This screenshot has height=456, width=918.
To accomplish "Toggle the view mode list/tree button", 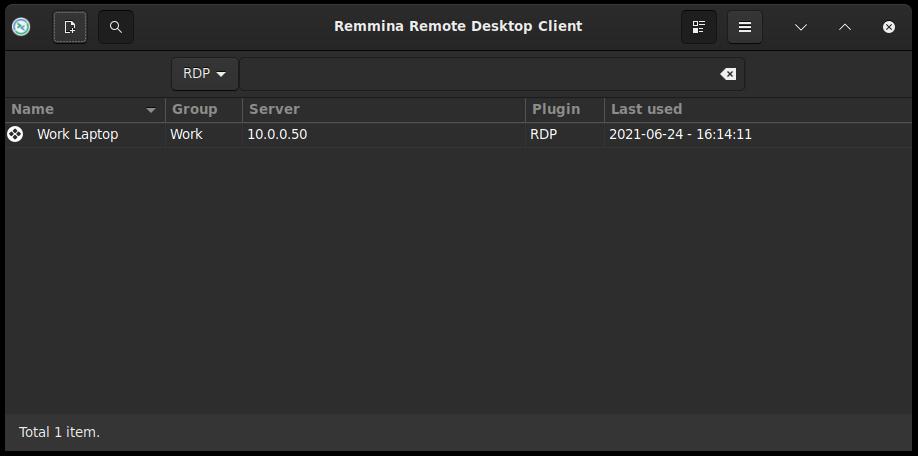I will click(x=698, y=27).
